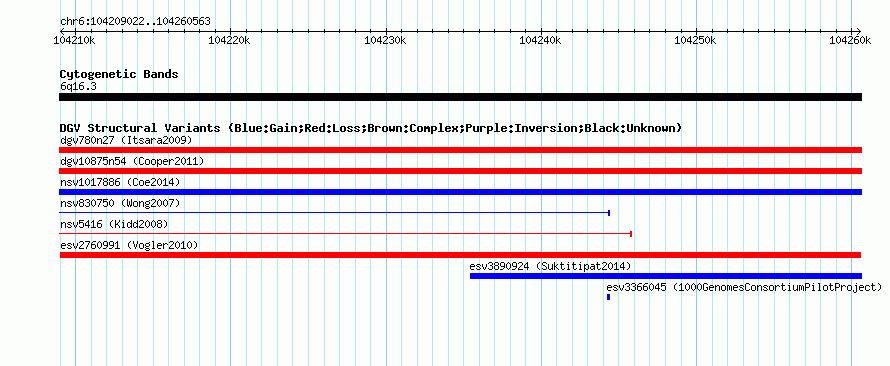Click the 104260k ruler tick label

coord(850,40)
